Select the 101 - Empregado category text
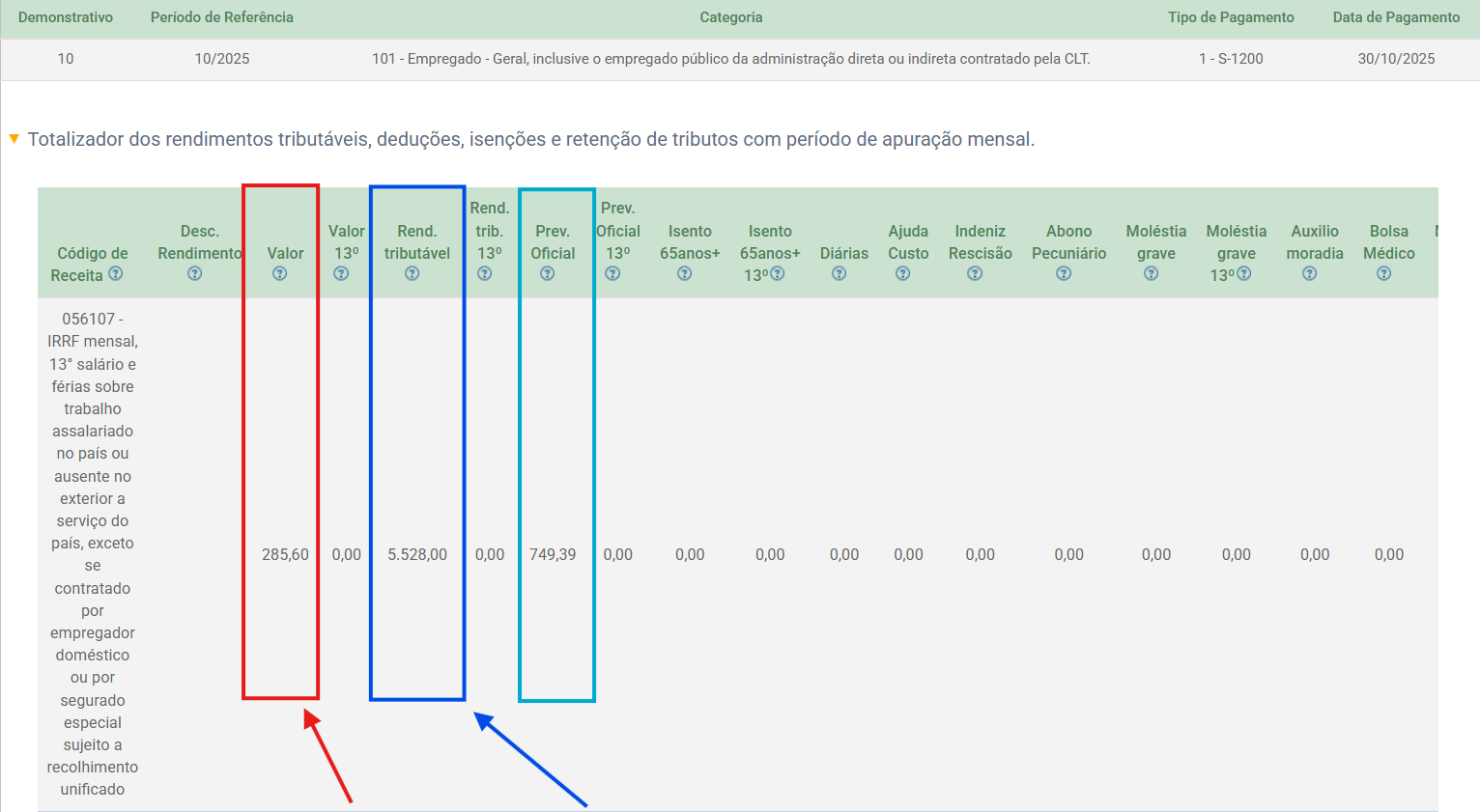This screenshot has width=1480, height=812. [x=731, y=59]
